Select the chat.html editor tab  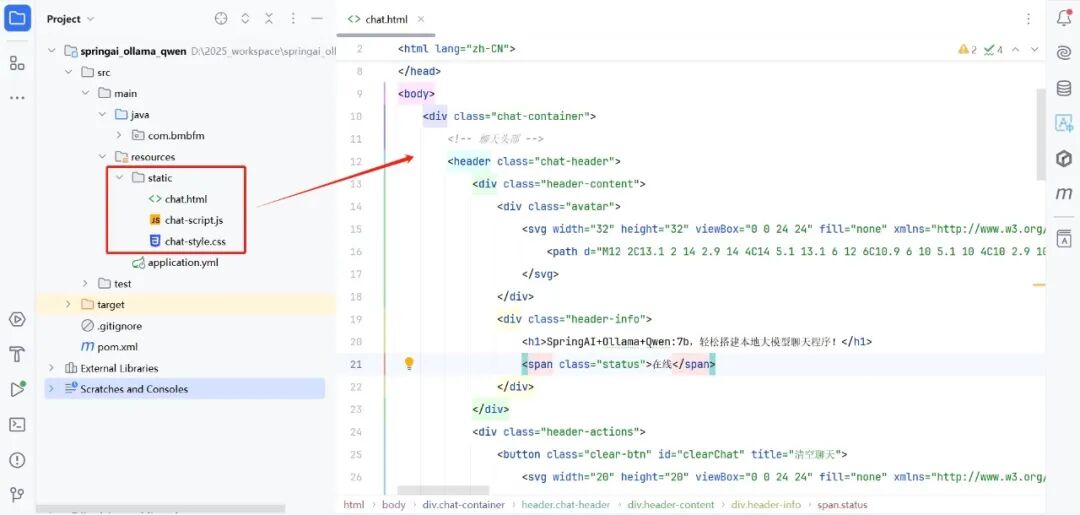point(386,19)
